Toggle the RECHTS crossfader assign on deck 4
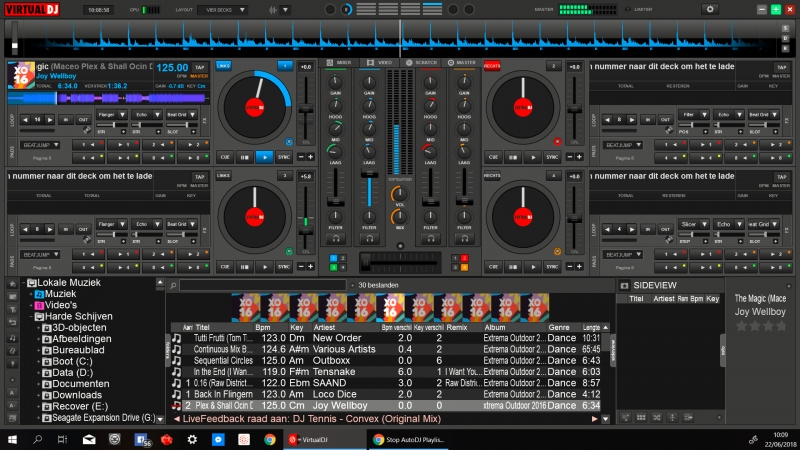Image resolution: width=800 pixels, height=450 pixels. pyautogui.click(x=492, y=176)
